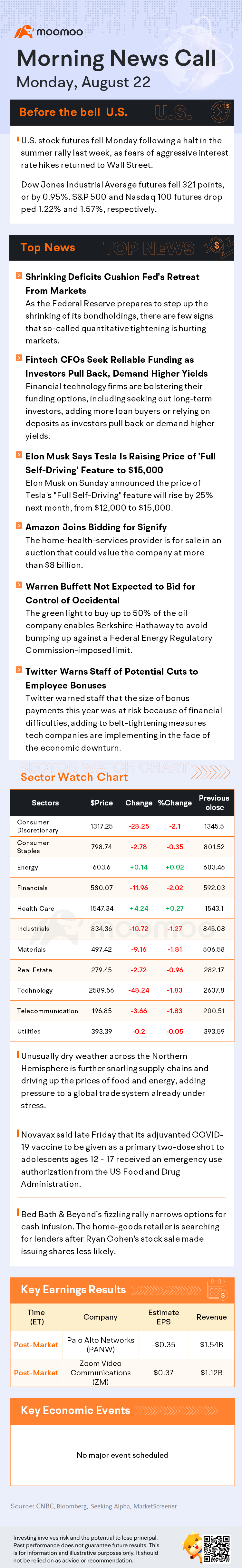Click the moomoo logo icon
This screenshot has width=242, height=1568.
24,32
